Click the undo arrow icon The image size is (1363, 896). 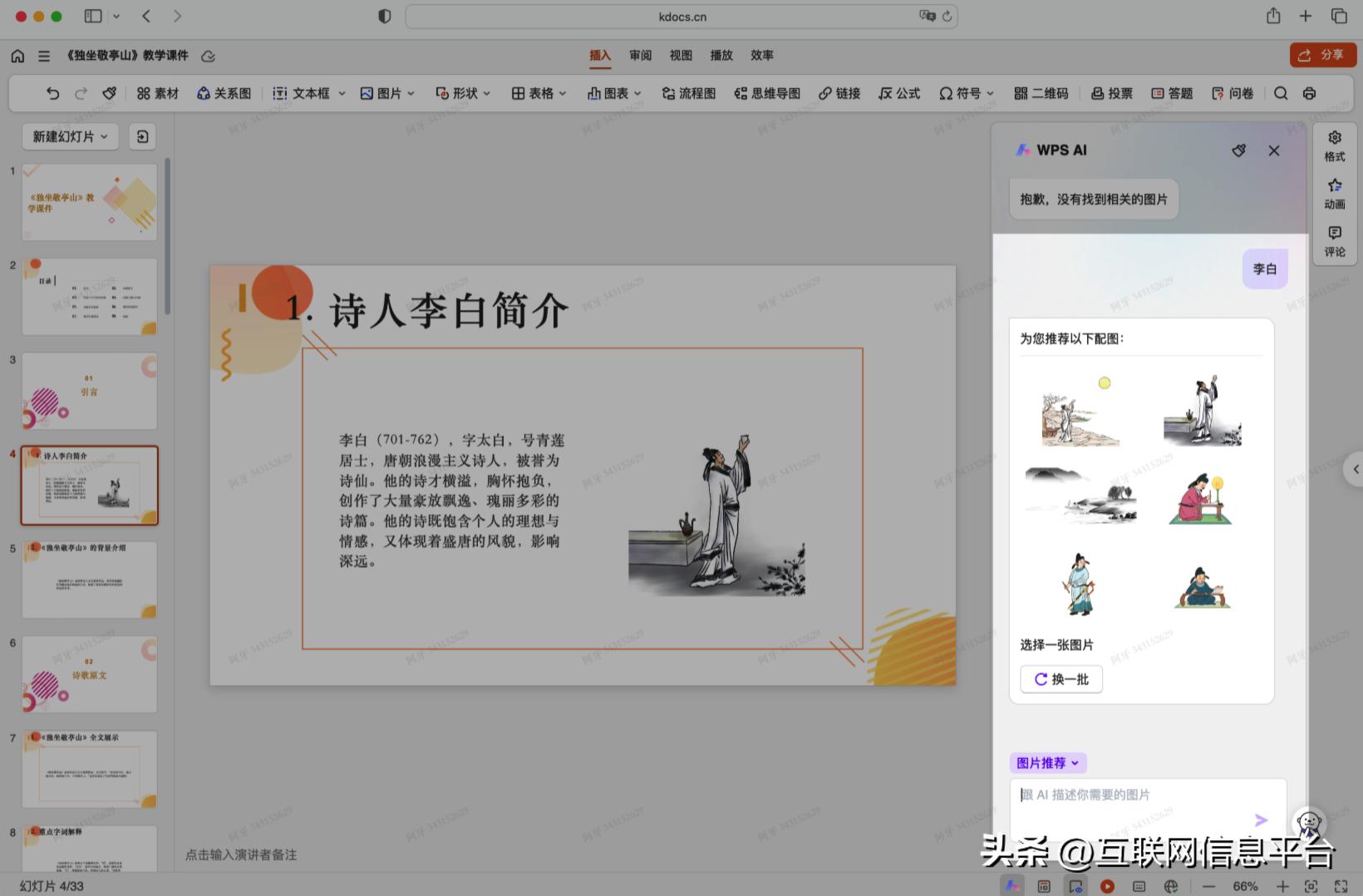52,93
